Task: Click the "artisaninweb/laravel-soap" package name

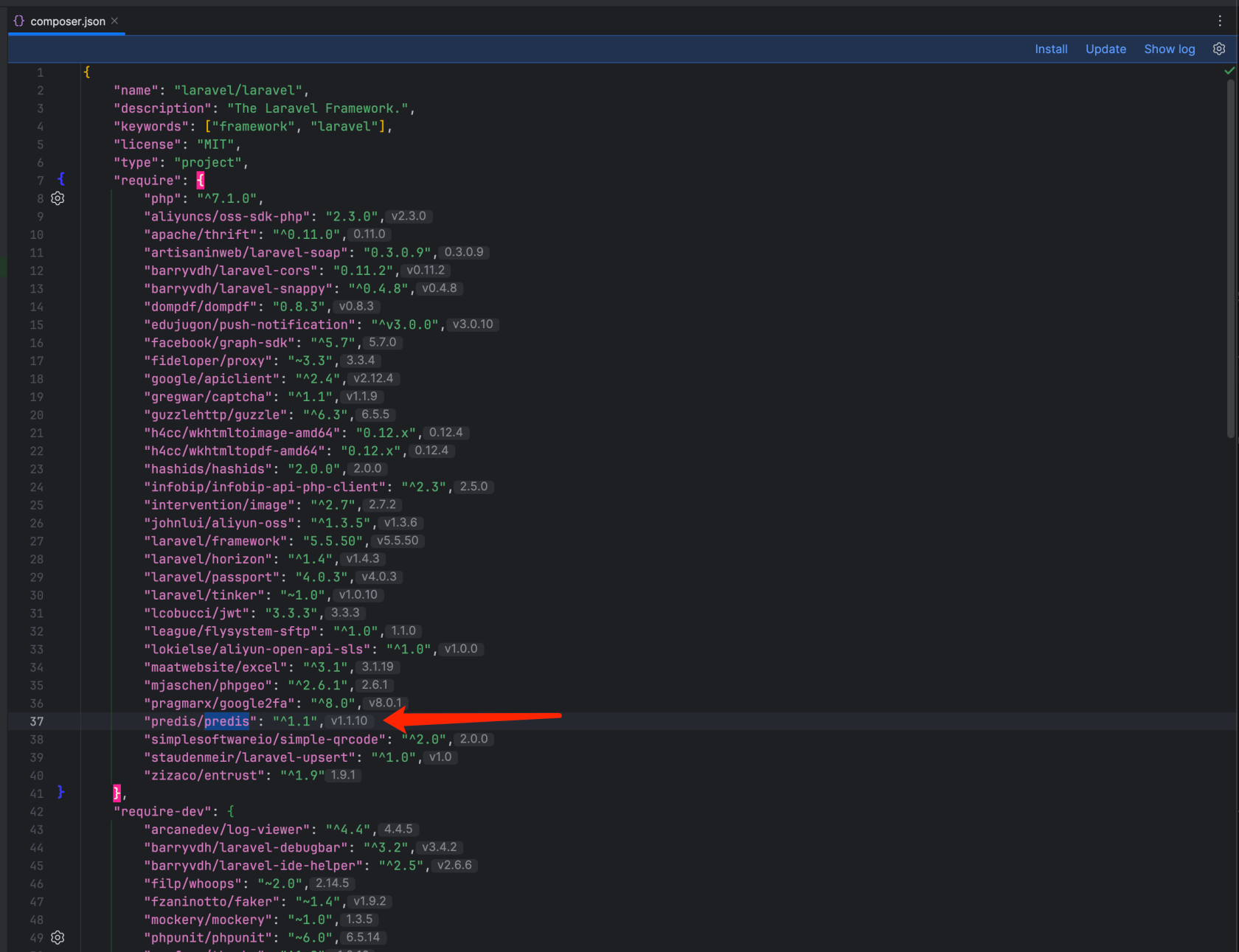Action: click(x=246, y=252)
